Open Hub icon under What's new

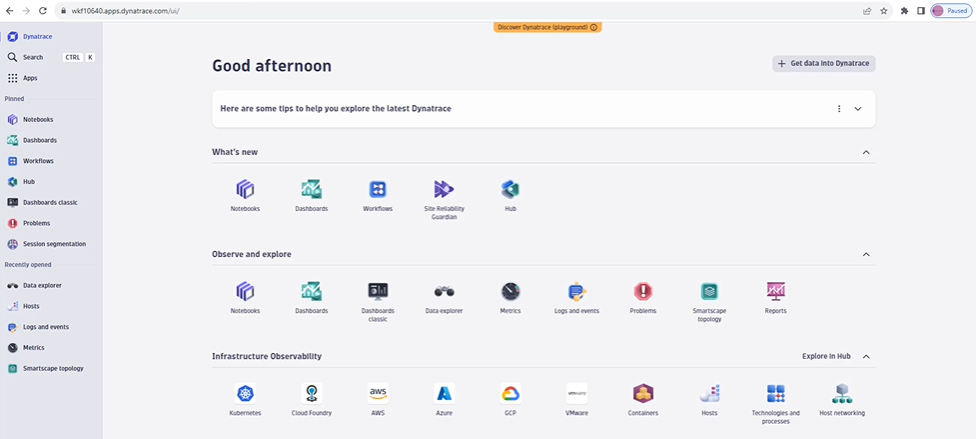pos(510,189)
